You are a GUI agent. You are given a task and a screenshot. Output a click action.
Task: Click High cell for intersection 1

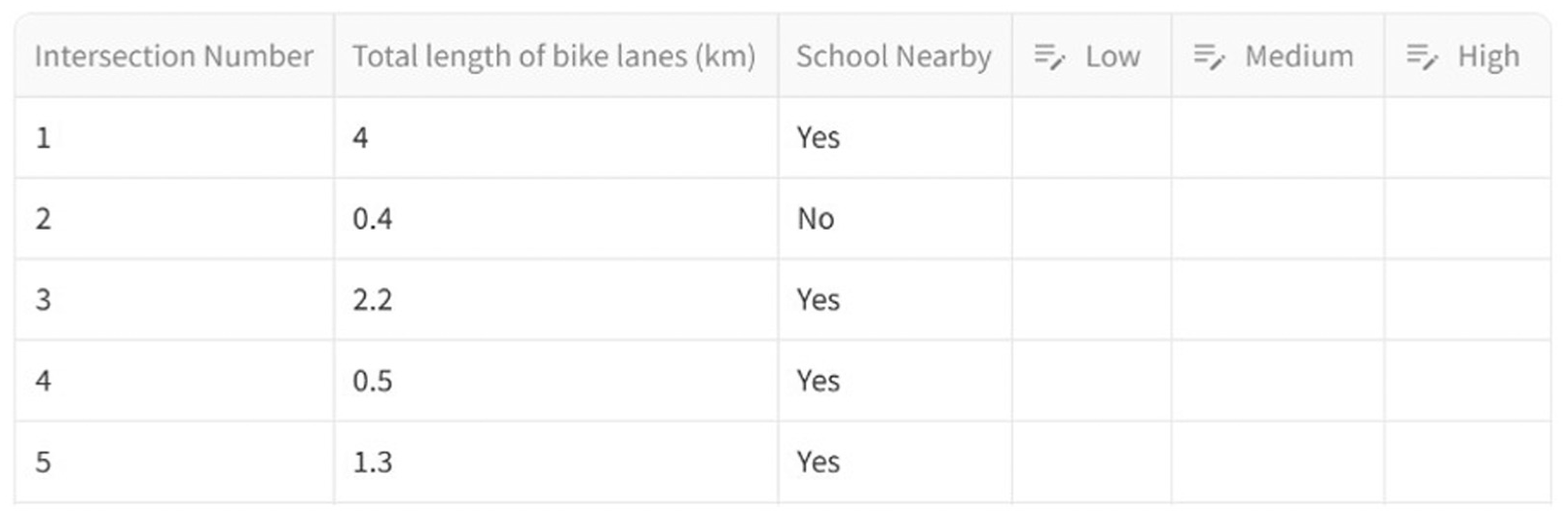click(x=1468, y=137)
